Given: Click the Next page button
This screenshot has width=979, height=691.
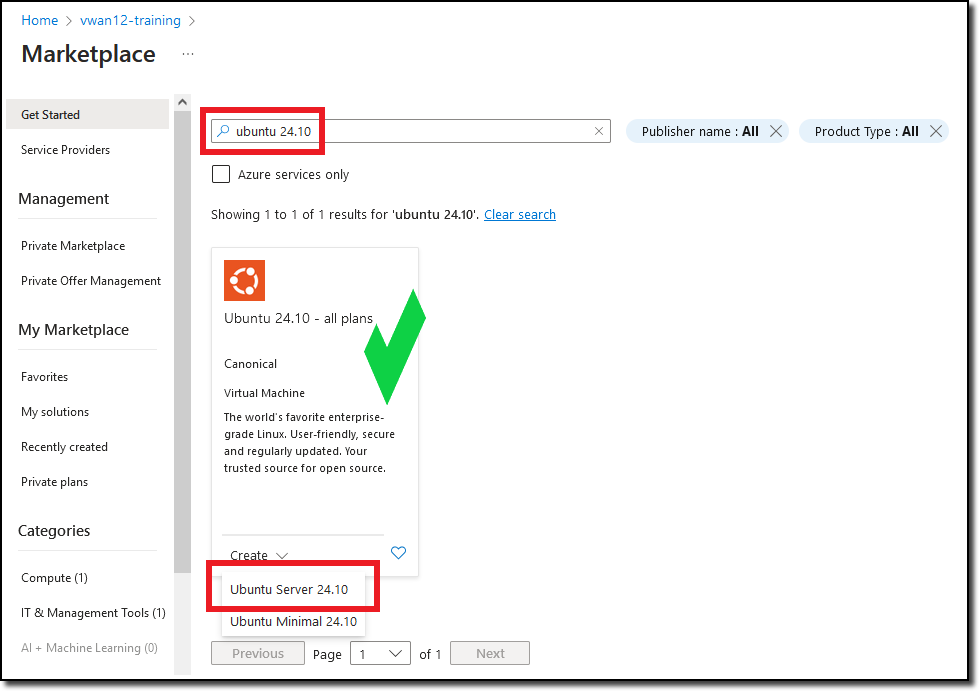Looking at the screenshot, I should click(490, 654).
